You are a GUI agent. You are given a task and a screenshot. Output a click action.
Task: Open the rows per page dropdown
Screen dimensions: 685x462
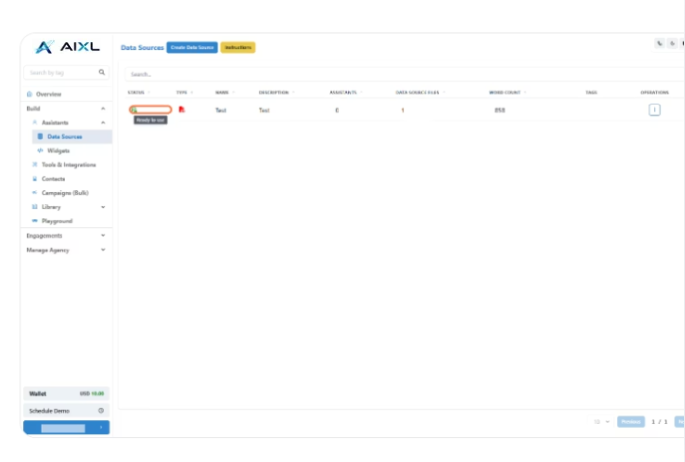point(602,422)
